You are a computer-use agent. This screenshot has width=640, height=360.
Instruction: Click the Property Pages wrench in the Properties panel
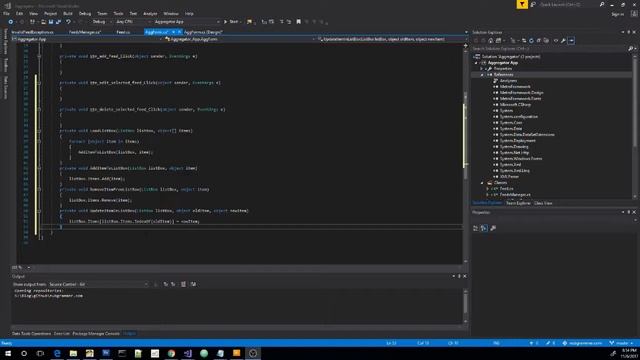click(493, 228)
